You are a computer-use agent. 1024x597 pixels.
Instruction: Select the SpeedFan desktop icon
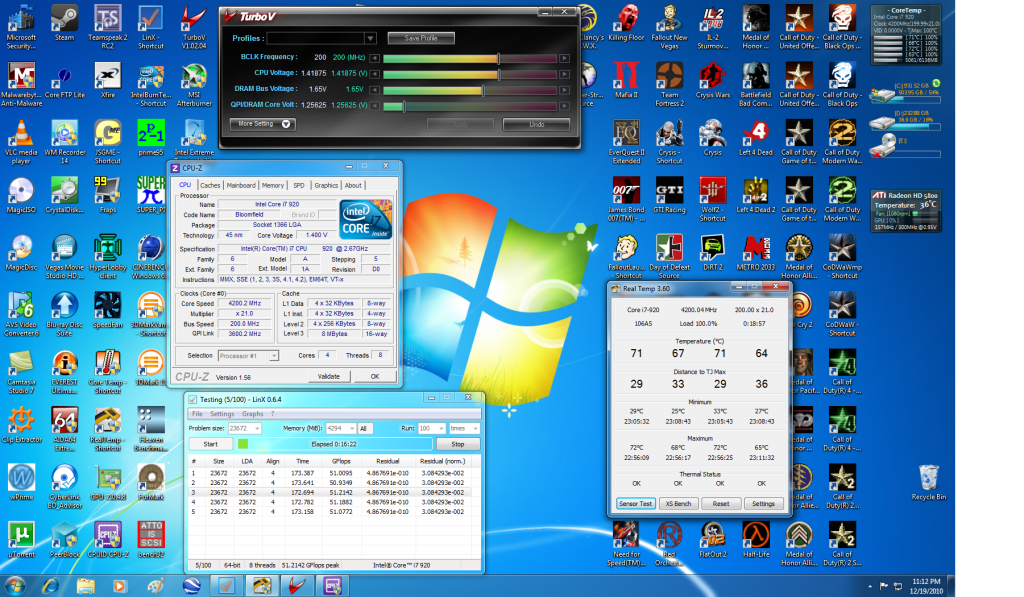pyautogui.click(x=108, y=310)
